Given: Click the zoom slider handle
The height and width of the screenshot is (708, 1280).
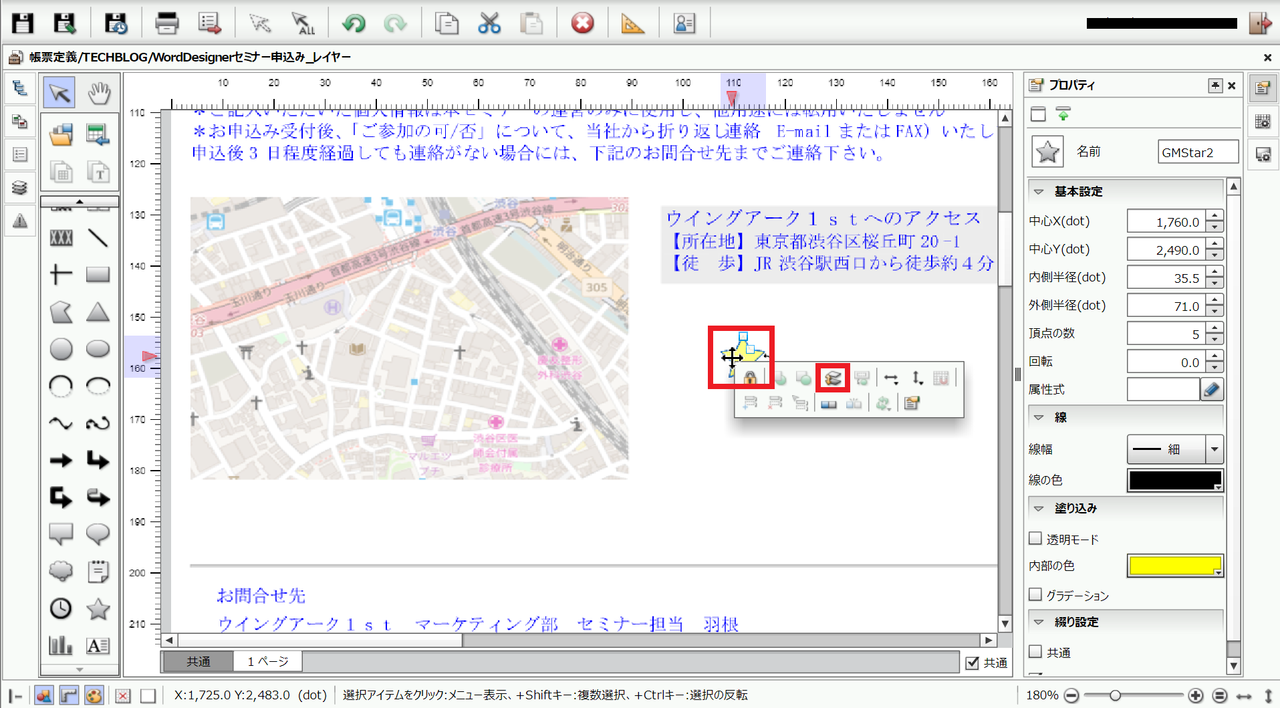Looking at the screenshot, I should coord(1115,695).
